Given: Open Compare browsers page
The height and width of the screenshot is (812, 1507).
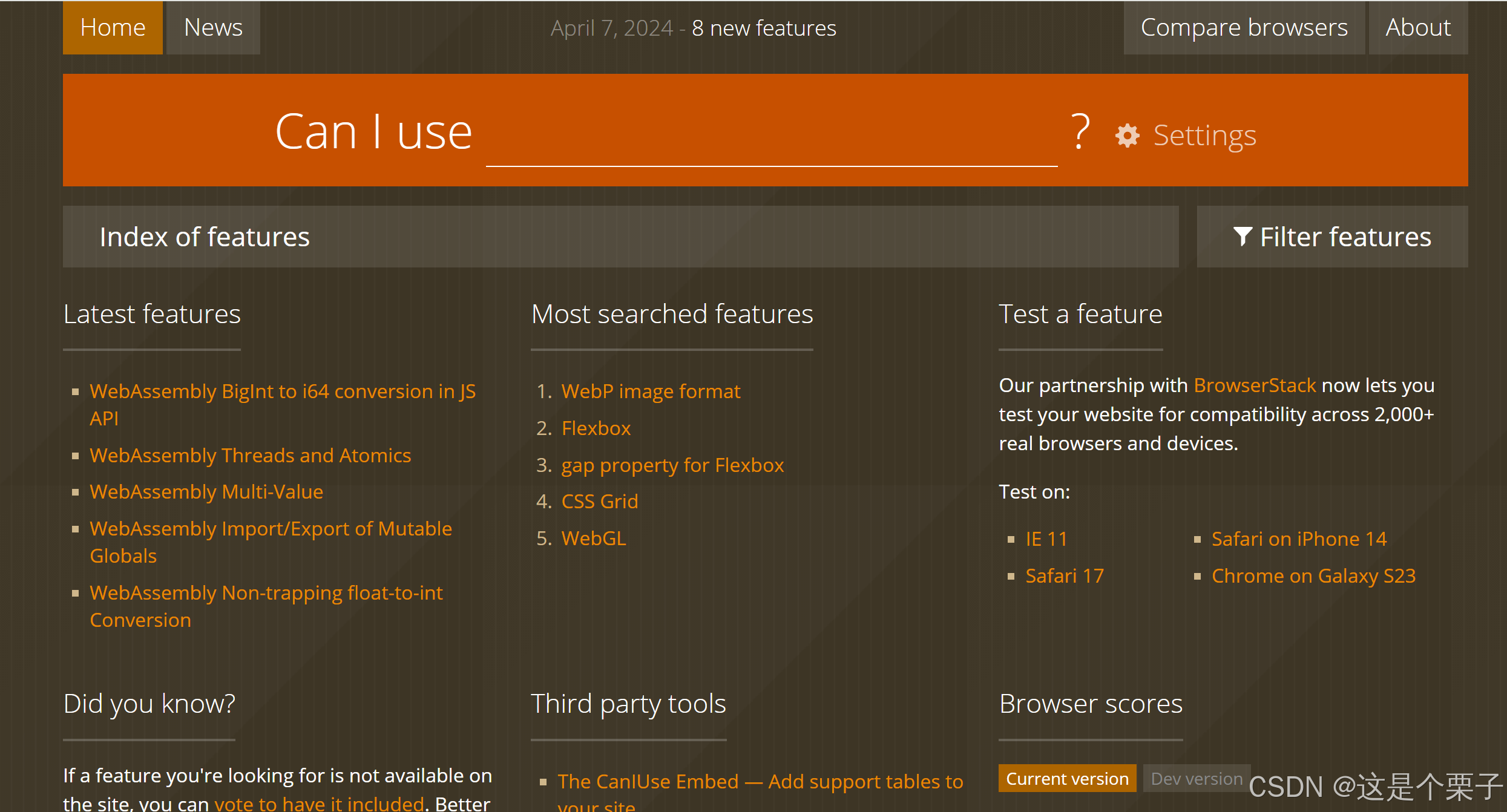Looking at the screenshot, I should pos(1244,28).
